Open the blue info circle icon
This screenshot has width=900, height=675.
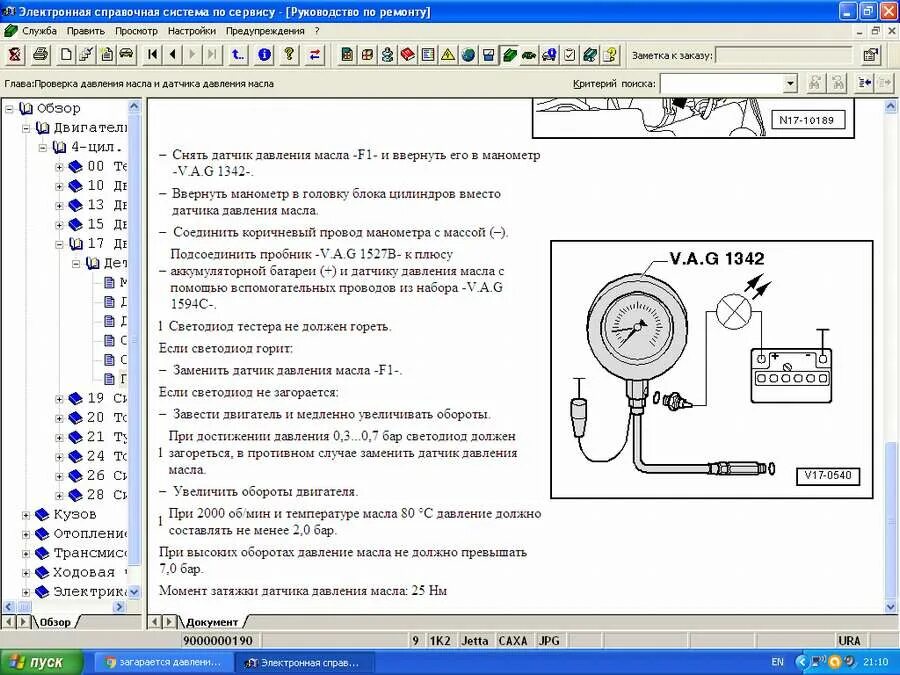pos(264,55)
